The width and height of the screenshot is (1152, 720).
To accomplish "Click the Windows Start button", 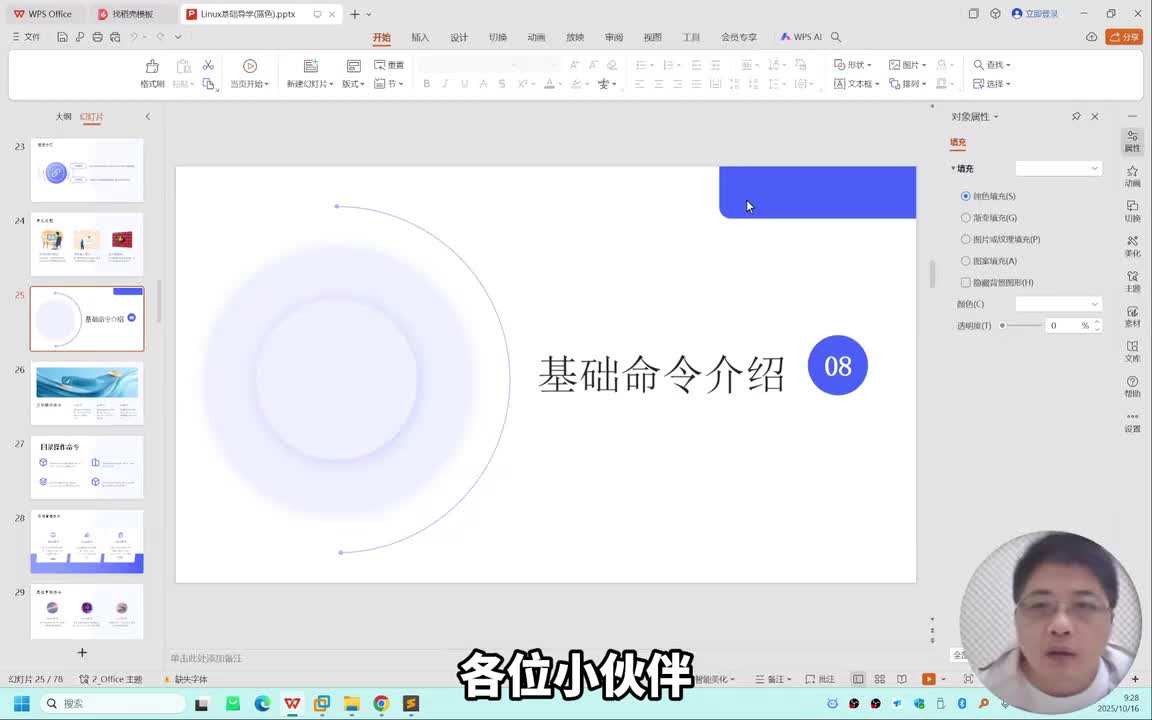I will tap(21, 703).
